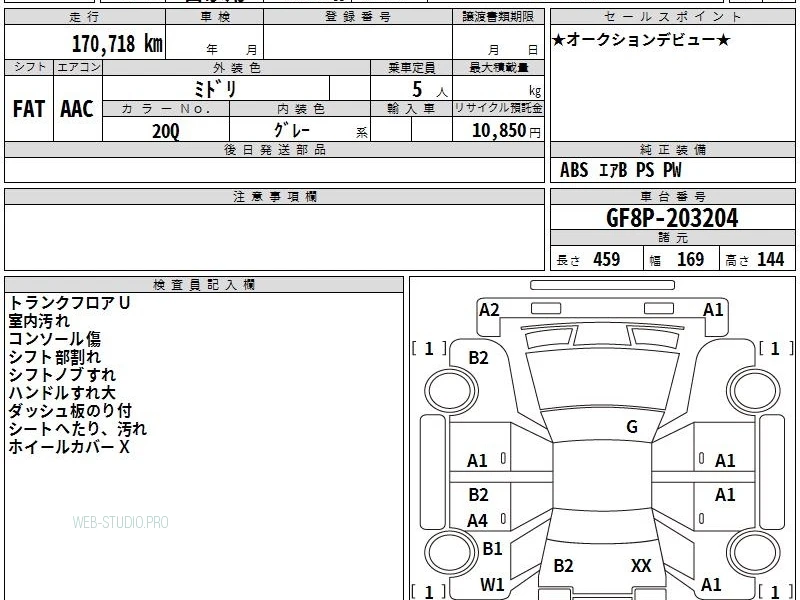The height and width of the screenshot is (600, 800).
Task: Click the 走行 column header
Action: point(85,17)
